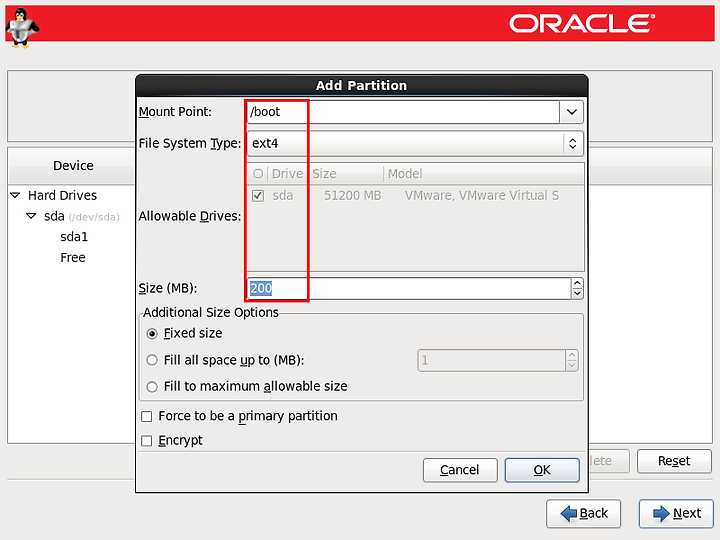720x540 pixels.
Task: Click the Hard Drives label
Action: click(x=62, y=196)
